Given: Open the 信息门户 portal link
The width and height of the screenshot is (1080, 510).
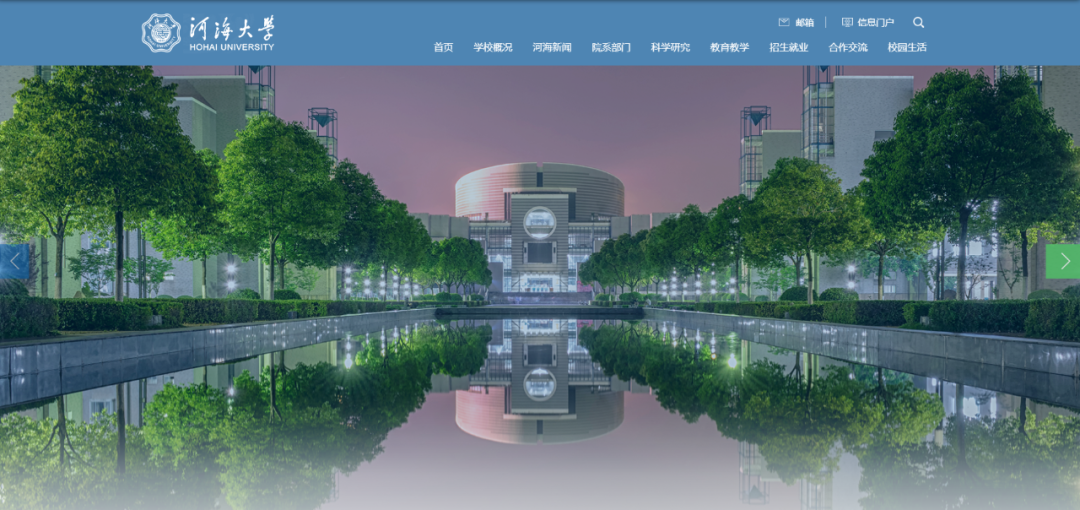Looking at the screenshot, I should (x=868, y=22).
